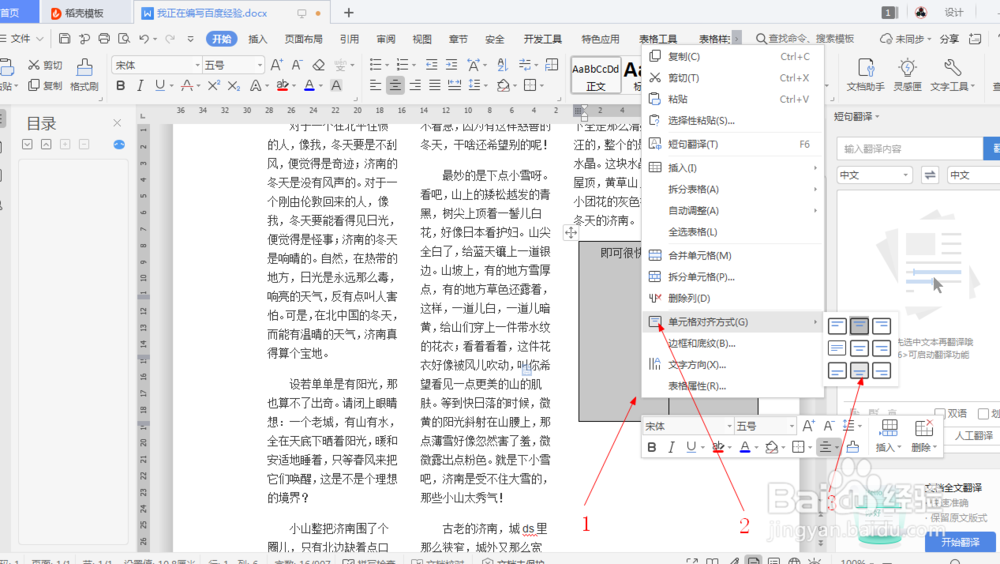Click the 输入翻译内容 input field
The height and width of the screenshot is (564, 1000).
[910, 149]
